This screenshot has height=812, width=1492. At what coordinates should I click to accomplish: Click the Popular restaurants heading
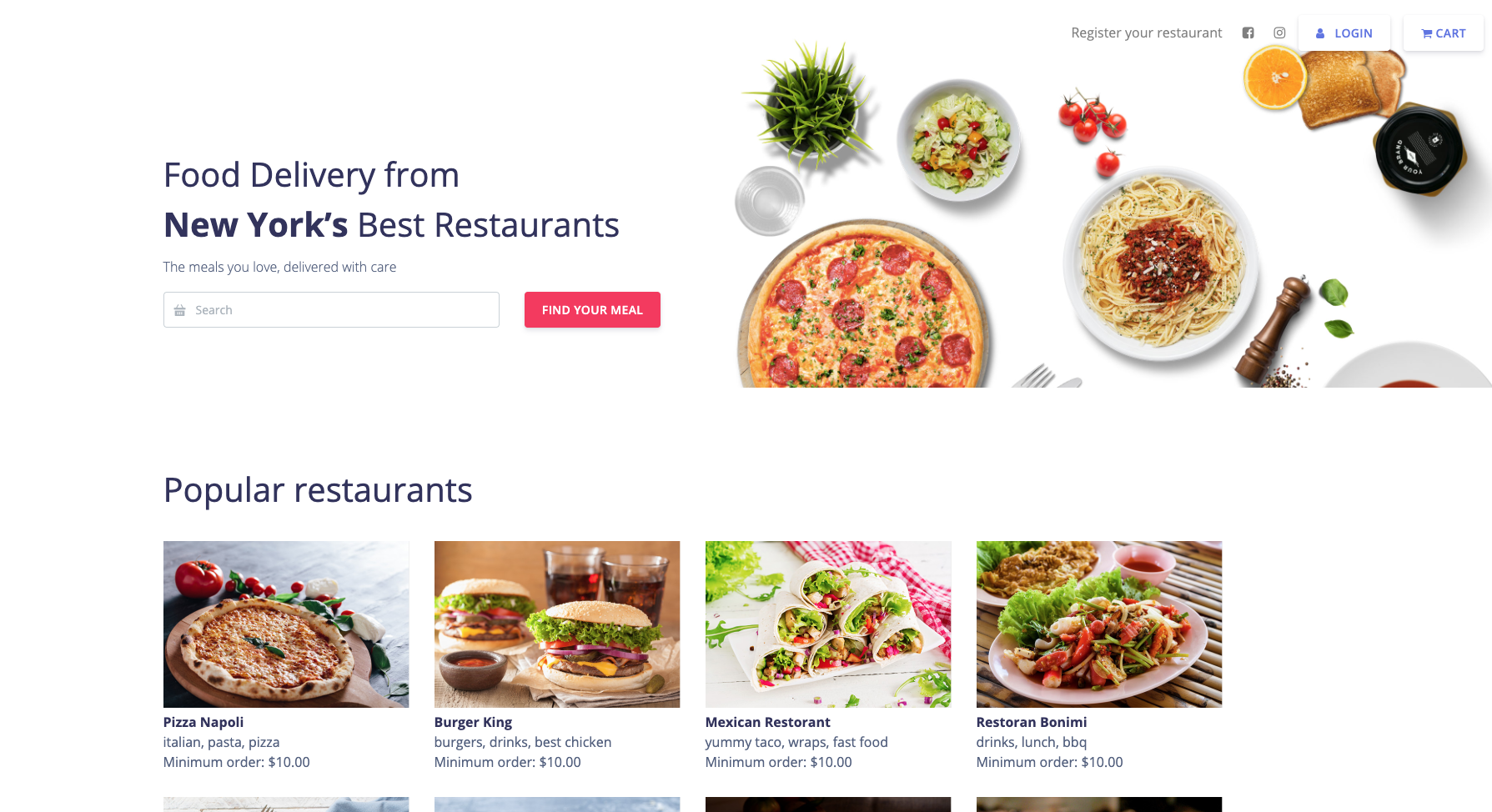(x=318, y=490)
